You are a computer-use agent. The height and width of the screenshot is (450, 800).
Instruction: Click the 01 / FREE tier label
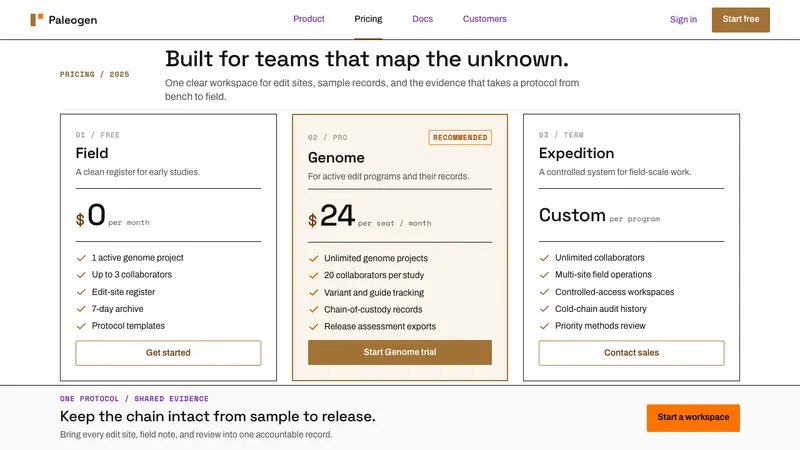[97, 135]
